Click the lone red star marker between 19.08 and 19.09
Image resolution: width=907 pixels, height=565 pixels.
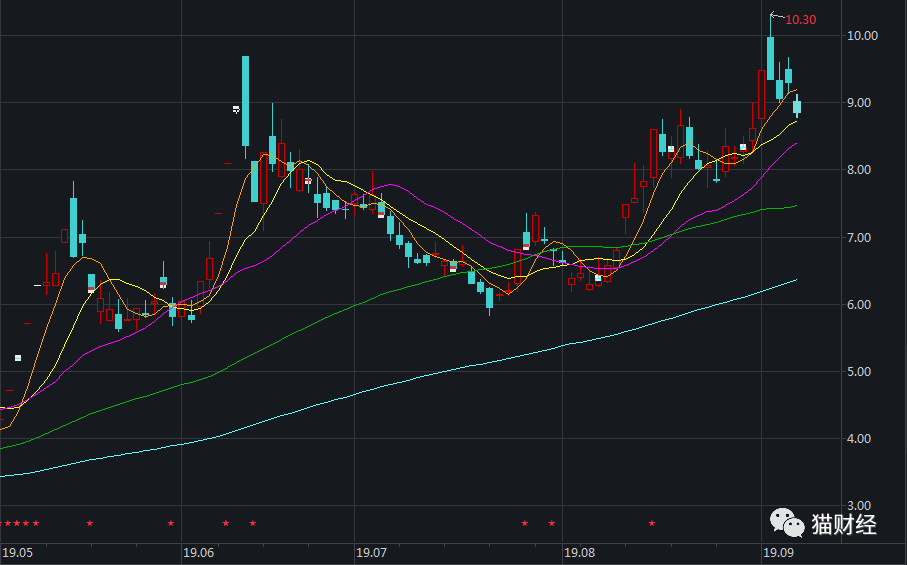(652, 523)
